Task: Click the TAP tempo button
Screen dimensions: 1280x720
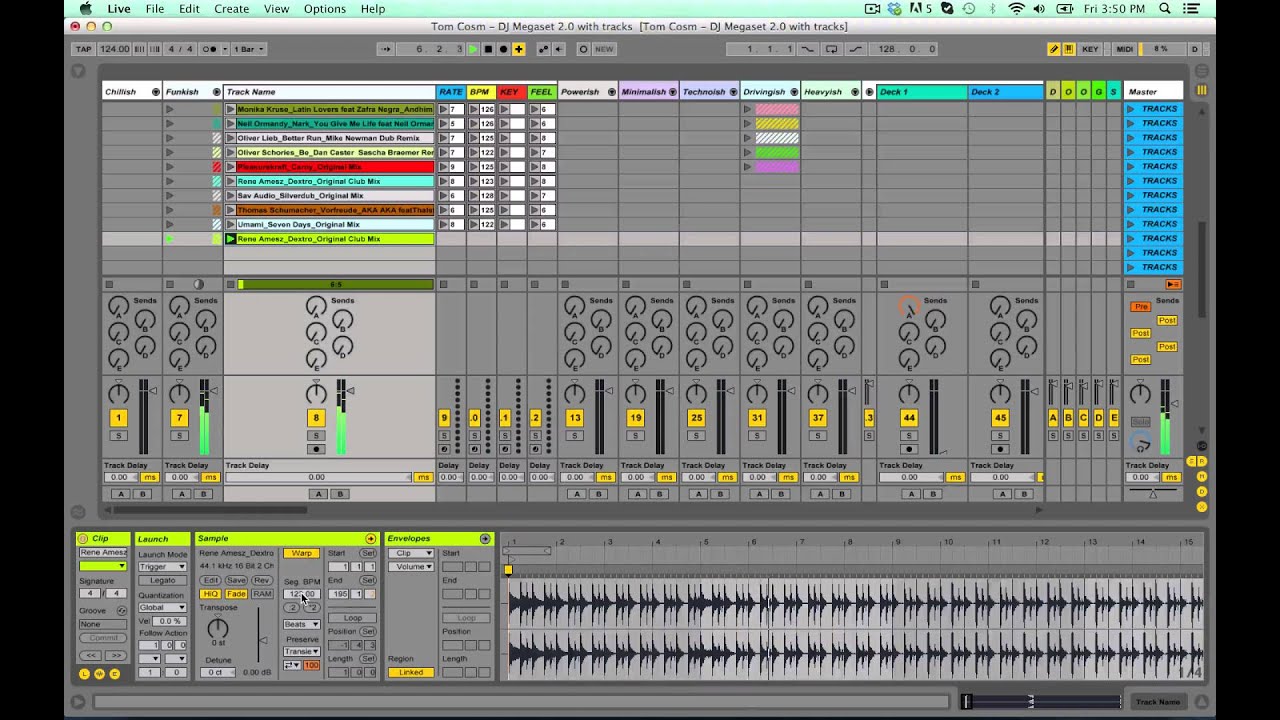Action: pyautogui.click(x=85, y=49)
